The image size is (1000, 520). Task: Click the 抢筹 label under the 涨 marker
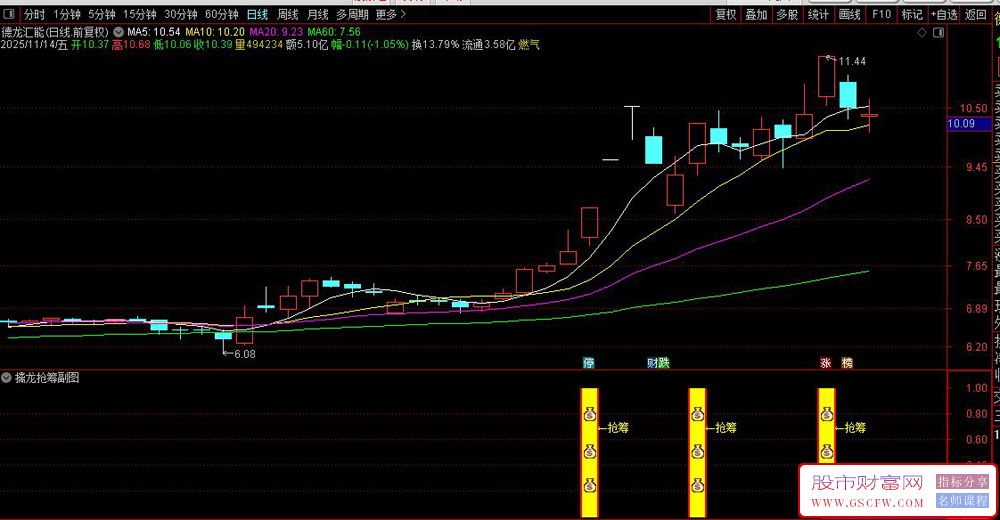[x=855, y=428]
